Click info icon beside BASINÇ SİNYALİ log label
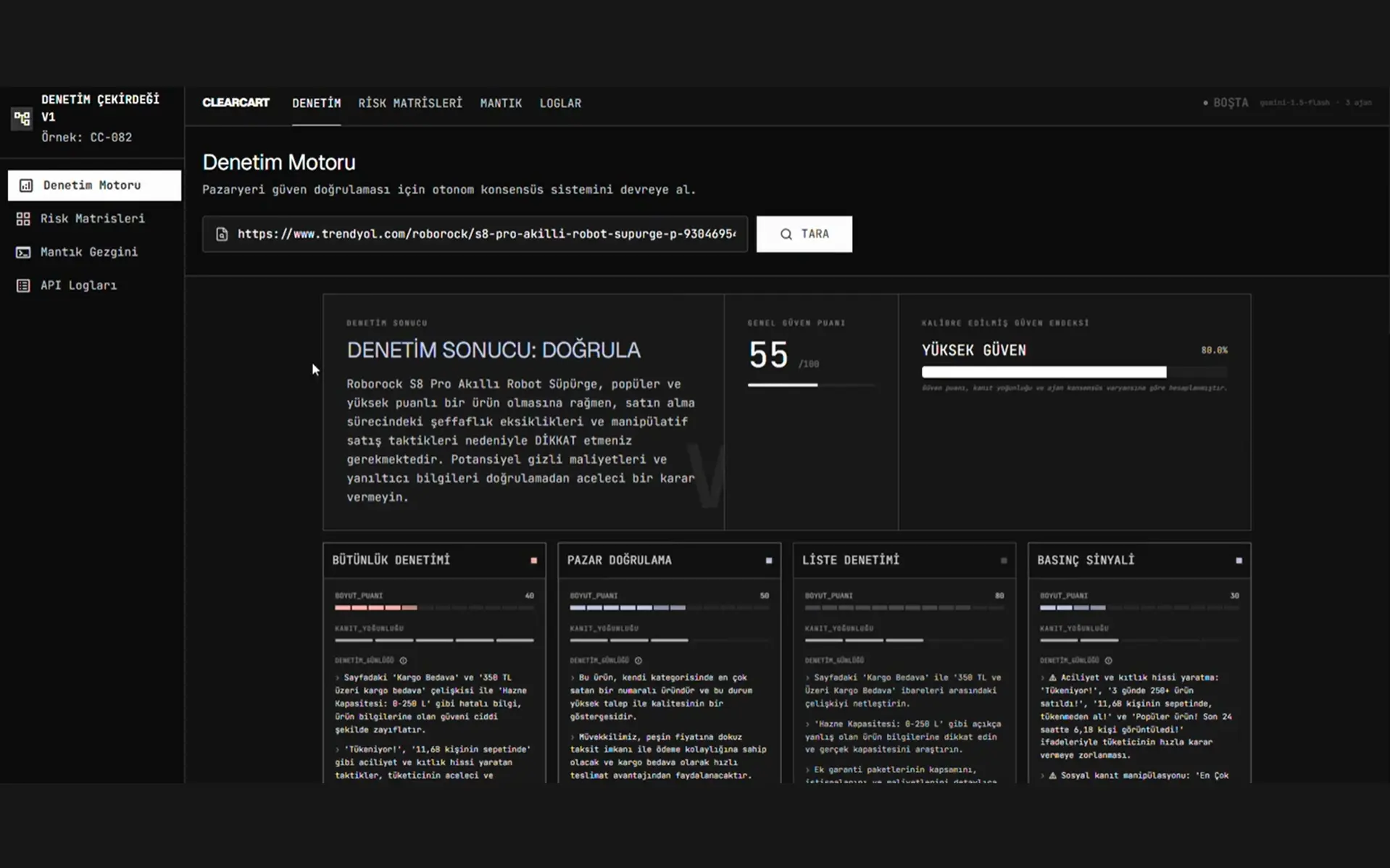 (x=1108, y=661)
